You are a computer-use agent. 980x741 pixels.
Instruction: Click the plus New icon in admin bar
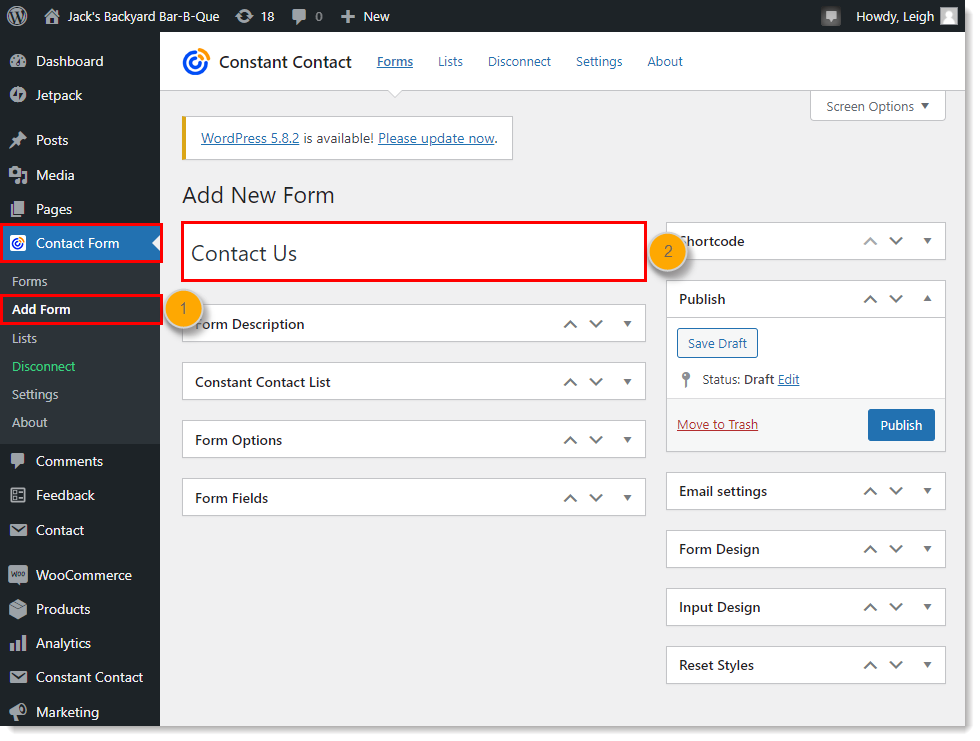click(x=348, y=16)
